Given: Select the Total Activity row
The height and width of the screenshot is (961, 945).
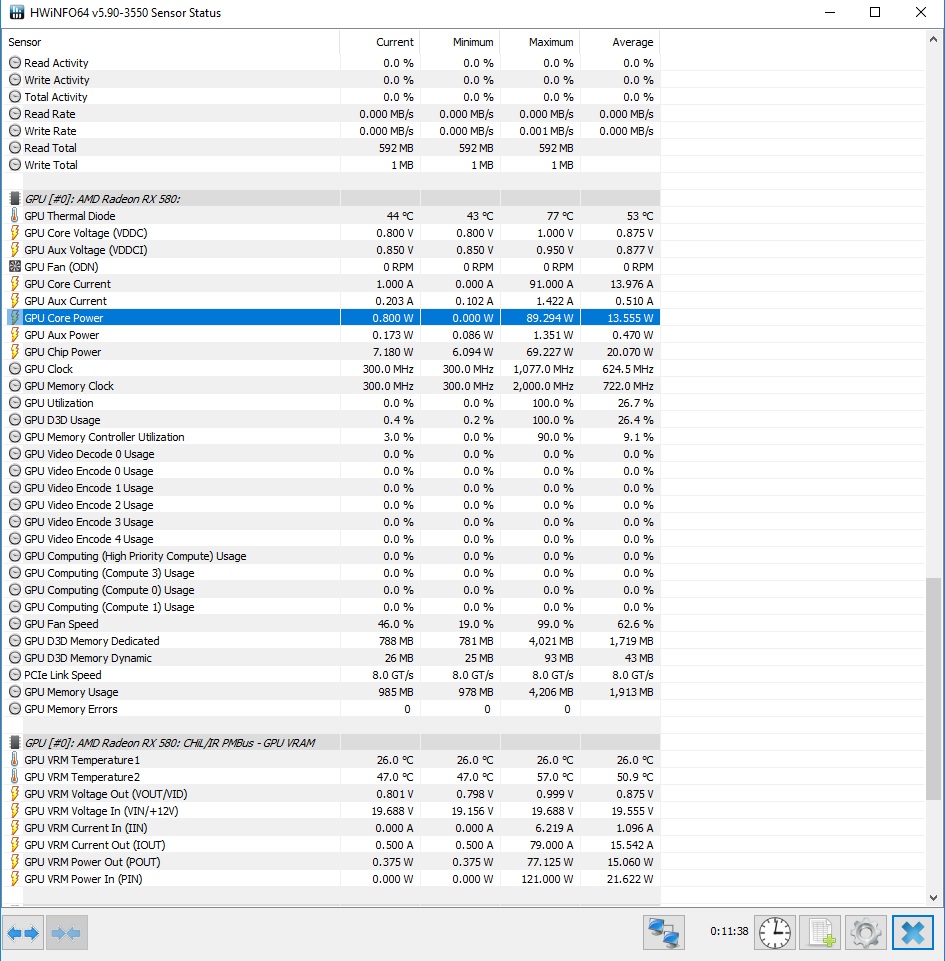Looking at the screenshot, I should click(x=333, y=97).
